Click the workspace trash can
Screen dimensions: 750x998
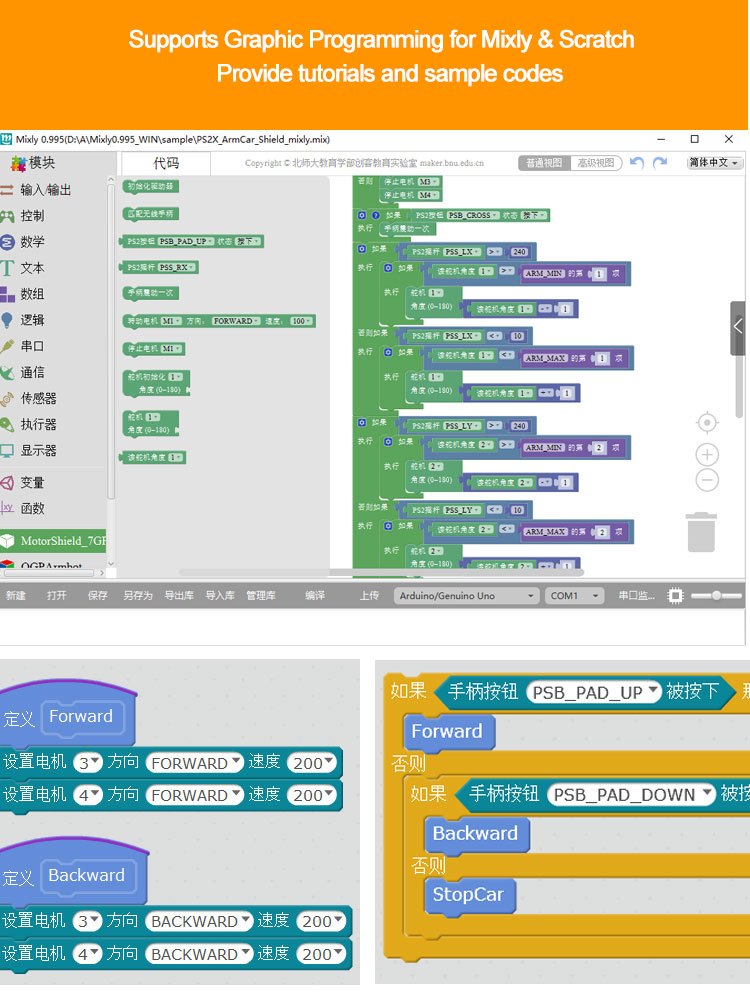[x=702, y=532]
